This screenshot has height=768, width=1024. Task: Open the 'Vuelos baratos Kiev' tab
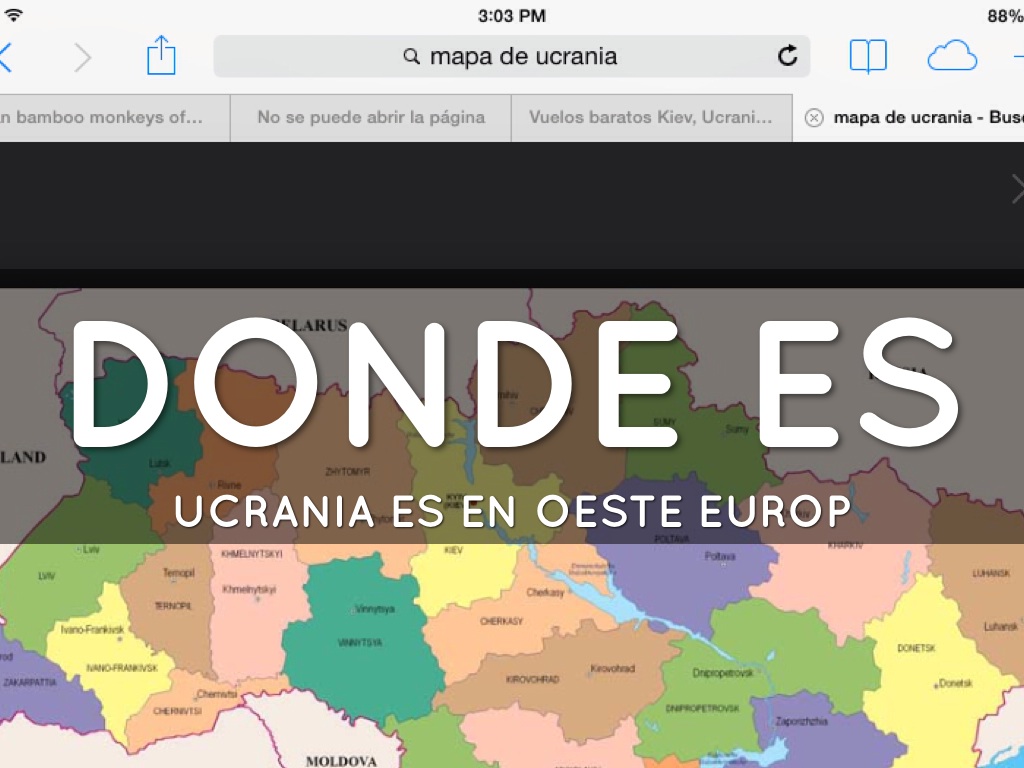651,118
